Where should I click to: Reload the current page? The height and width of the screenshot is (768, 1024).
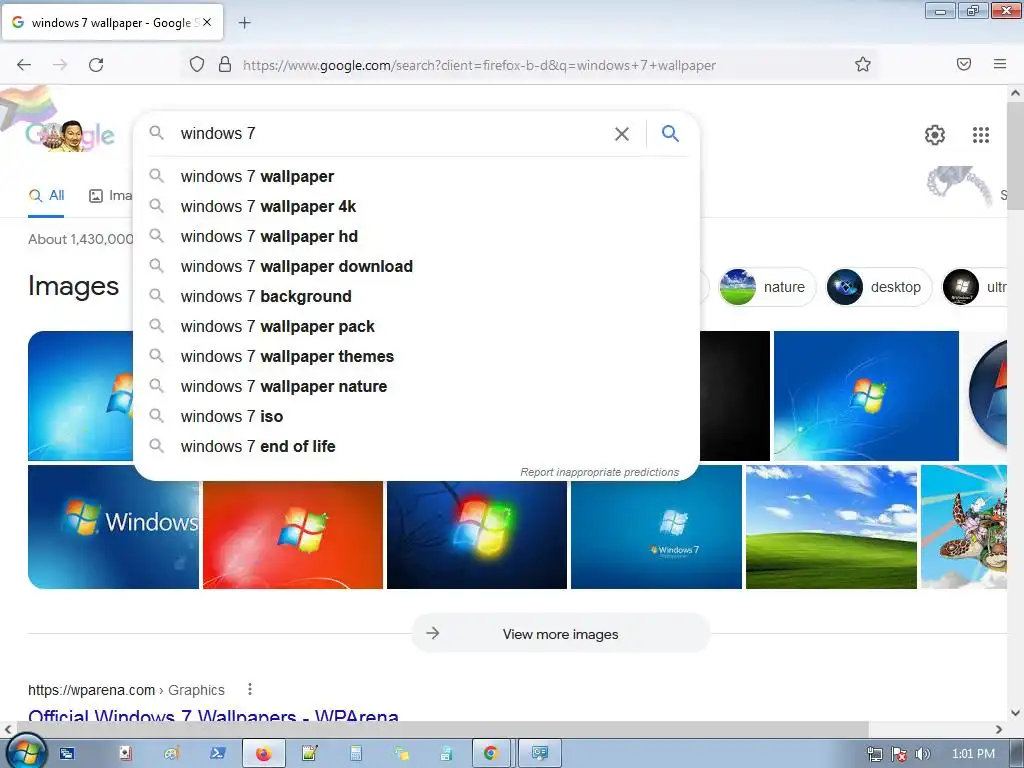pyautogui.click(x=96, y=65)
